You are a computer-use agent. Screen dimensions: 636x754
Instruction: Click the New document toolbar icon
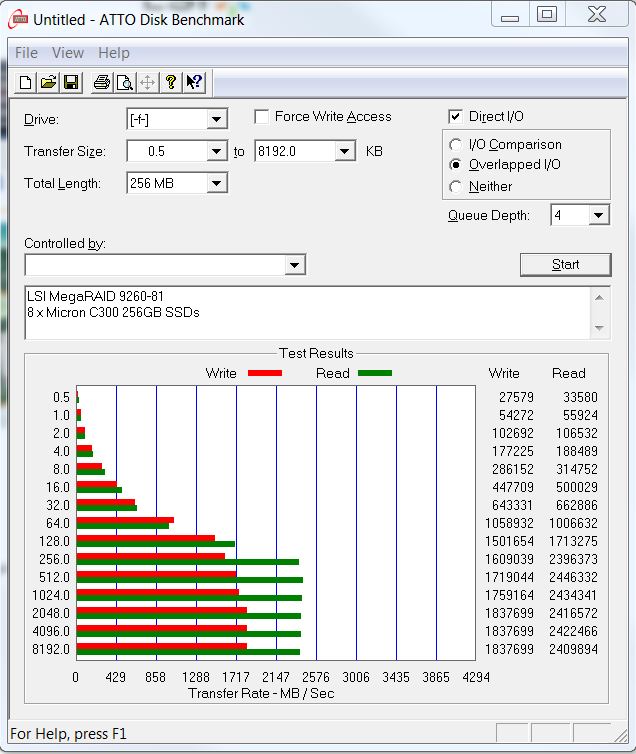coord(27,83)
